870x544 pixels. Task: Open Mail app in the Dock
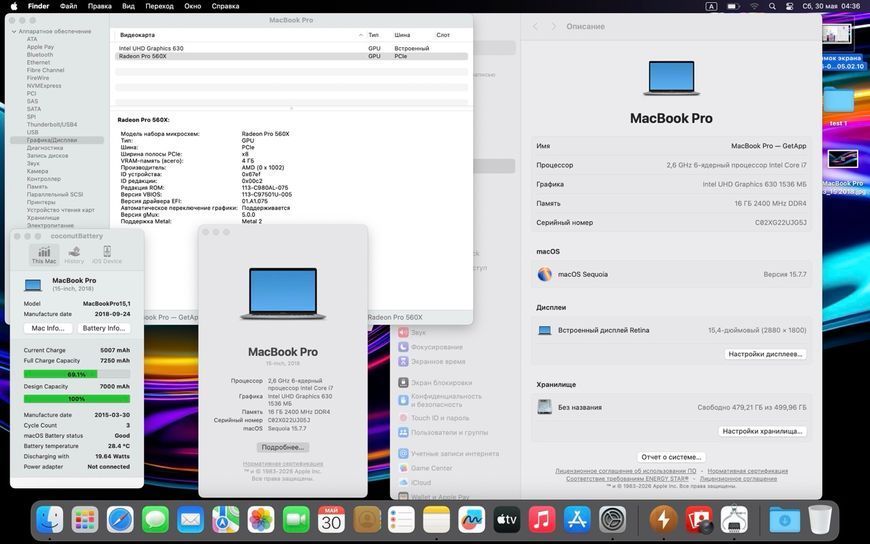[190, 520]
